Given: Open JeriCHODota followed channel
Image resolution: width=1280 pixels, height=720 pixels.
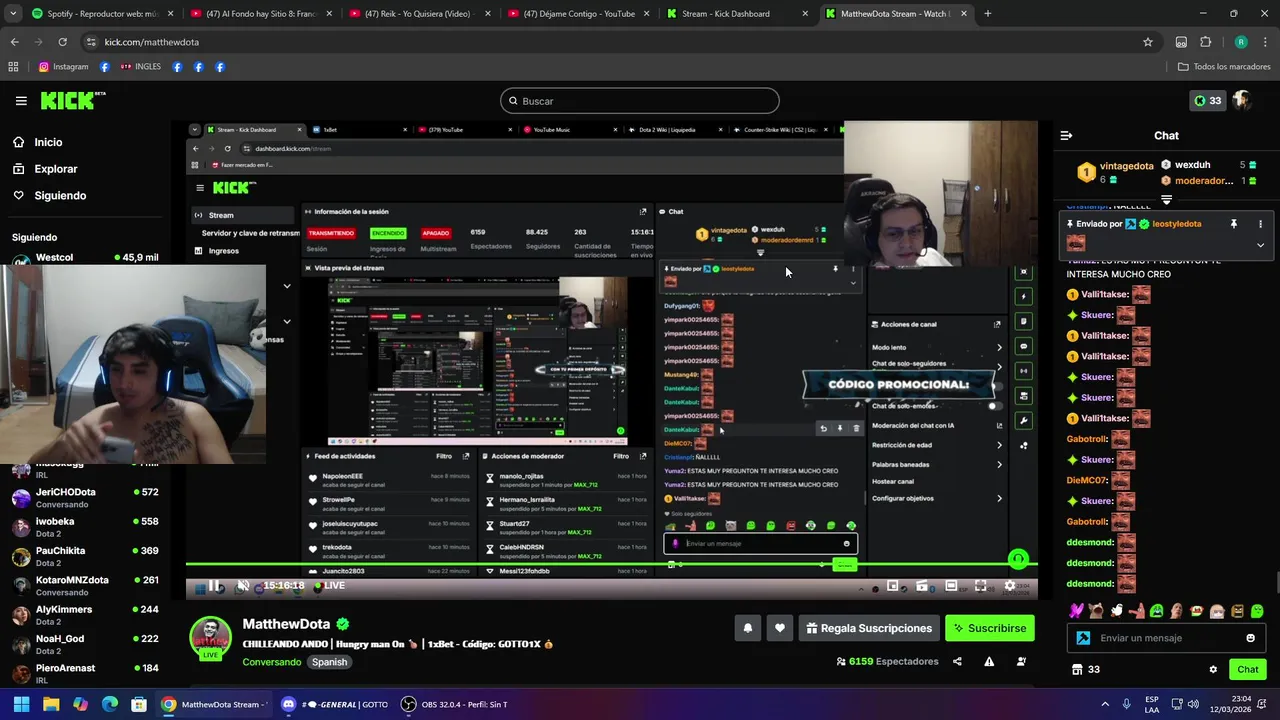Looking at the screenshot, I should click(x=85, y=497).
